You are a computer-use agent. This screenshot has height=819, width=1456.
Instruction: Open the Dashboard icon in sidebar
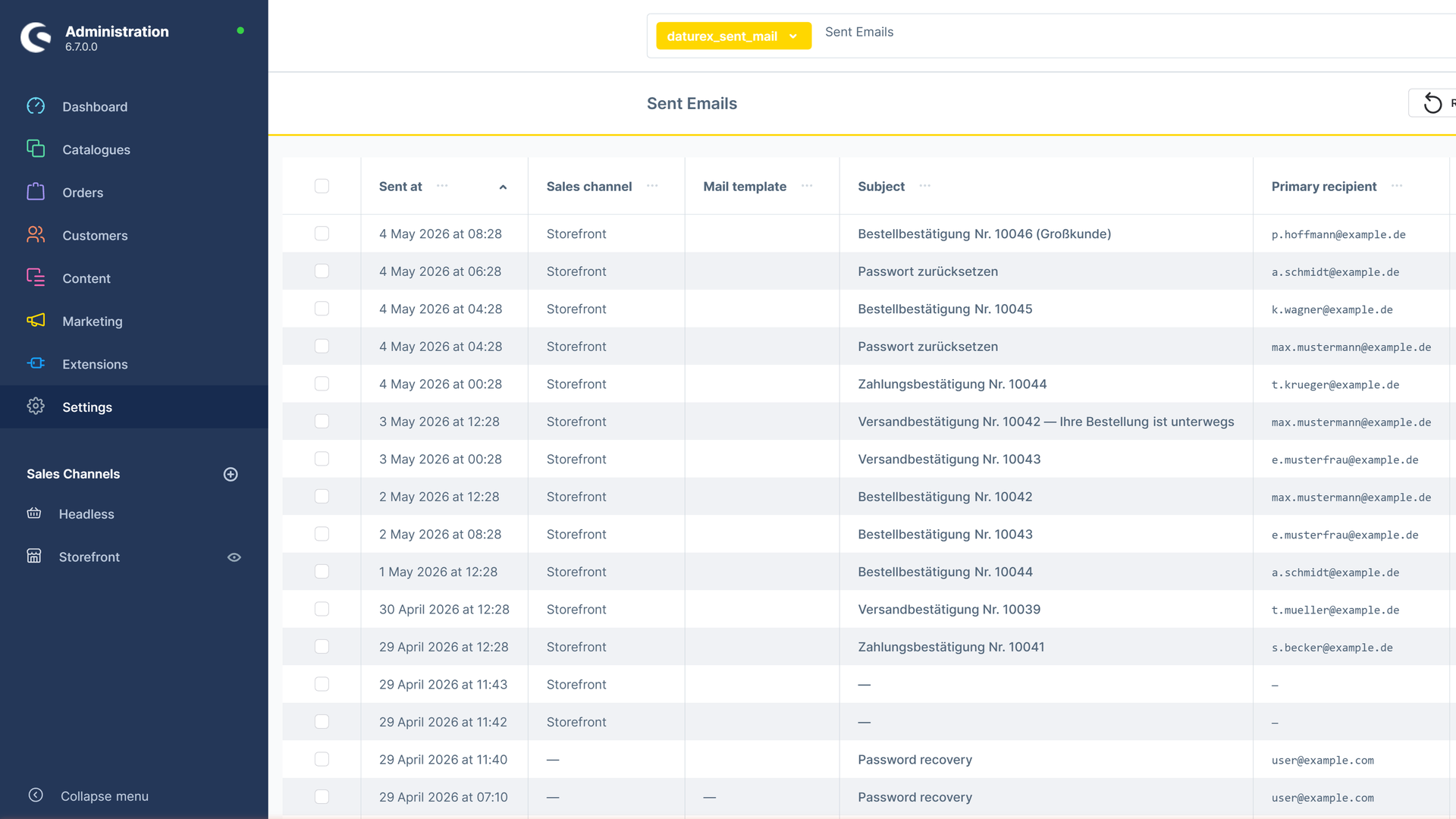pyautogui.click(x=36, y=106)
